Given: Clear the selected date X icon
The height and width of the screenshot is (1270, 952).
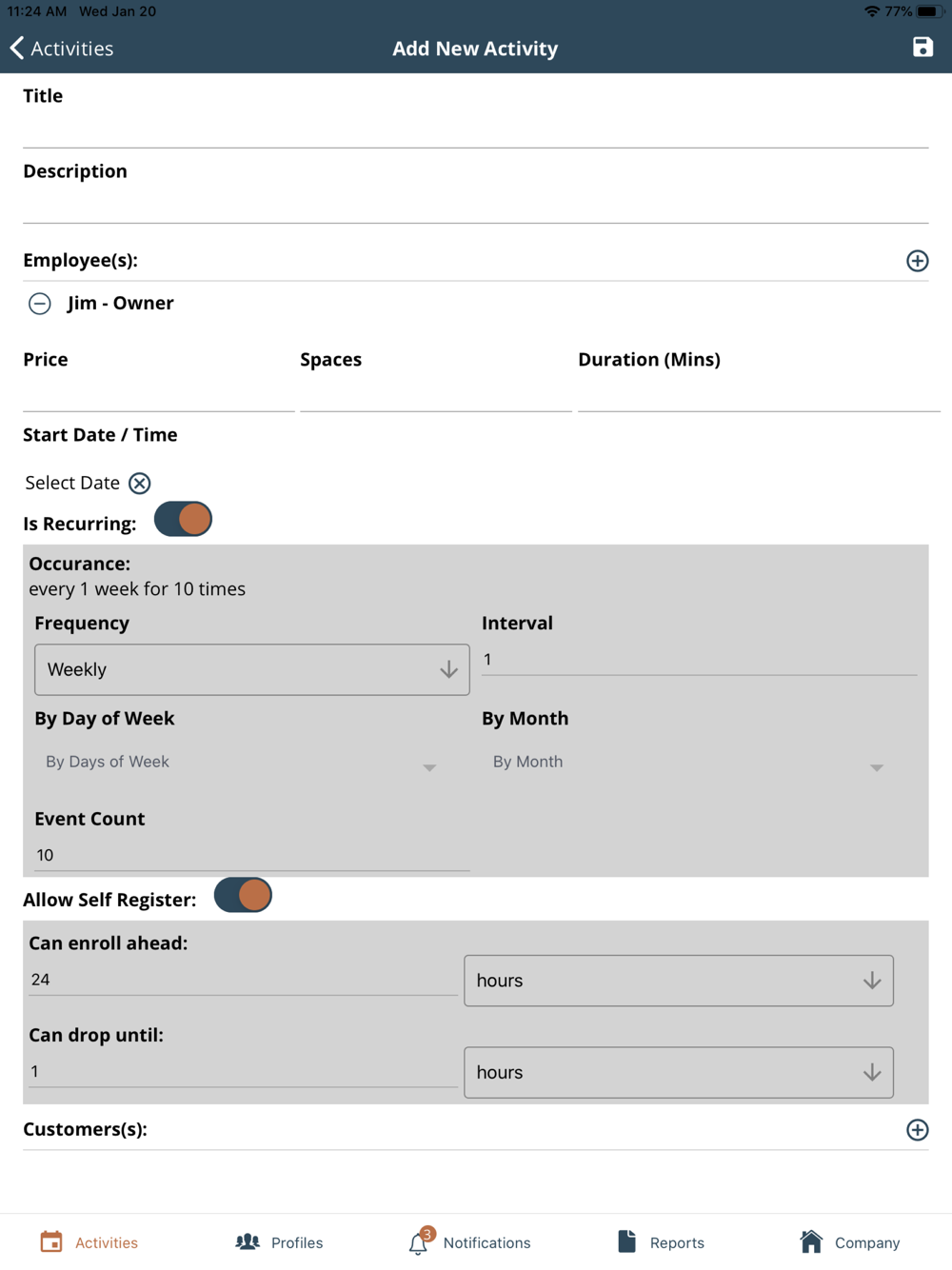Looking at the screenshot, I should click(x=140, y=484).
